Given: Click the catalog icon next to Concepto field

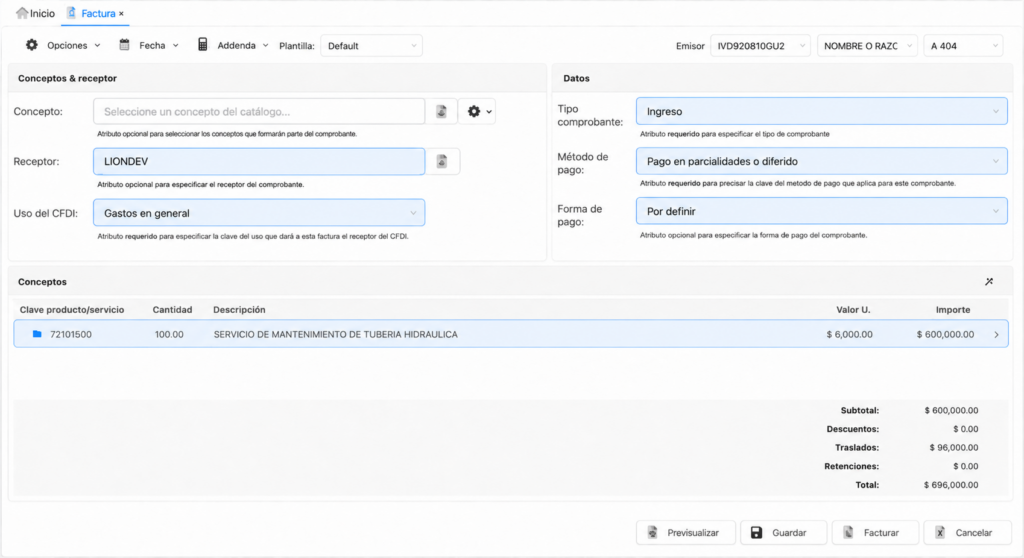Looking at the screenshot, I should pos(442,111).
